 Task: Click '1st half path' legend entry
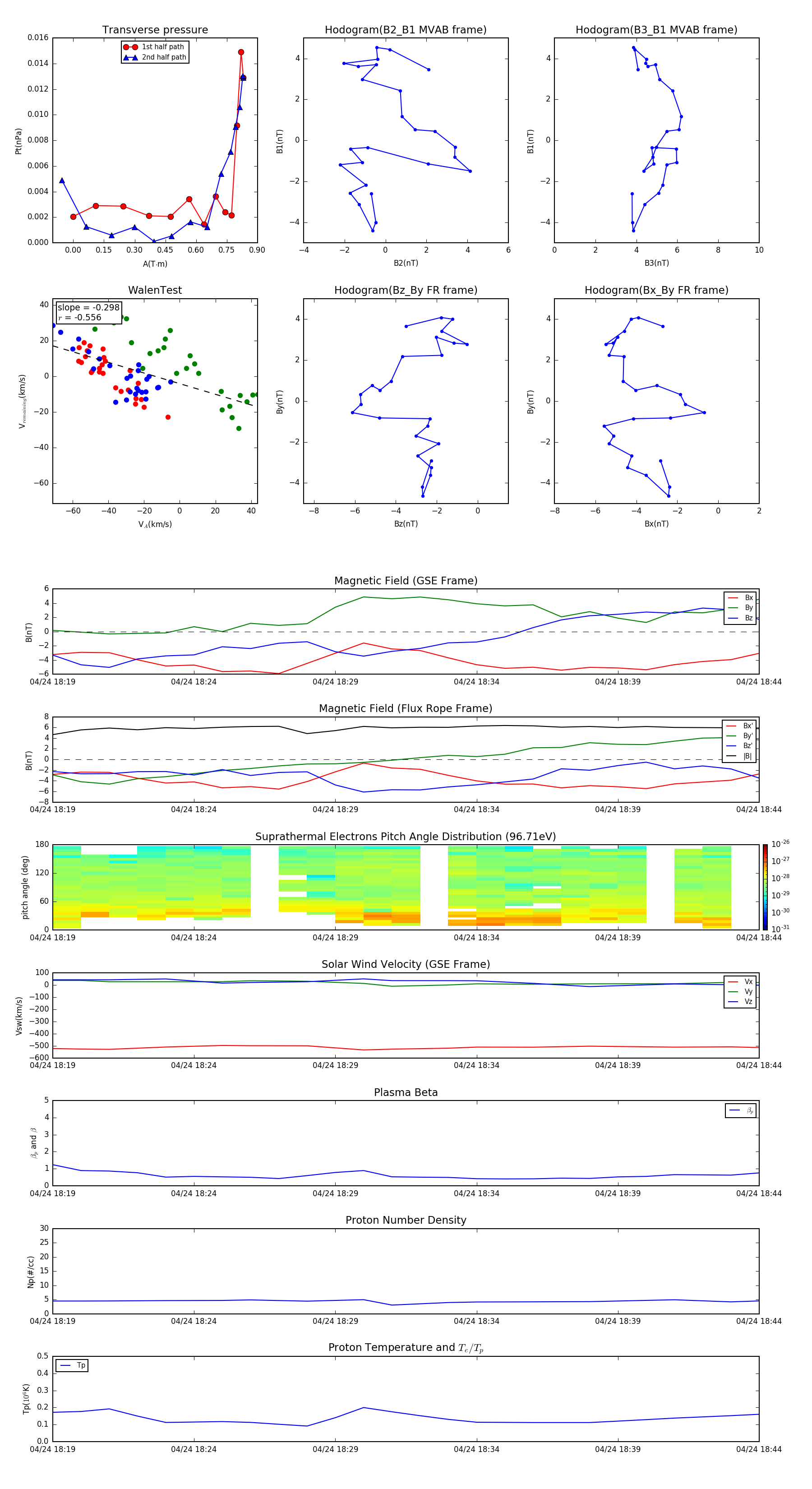[154, 47]
